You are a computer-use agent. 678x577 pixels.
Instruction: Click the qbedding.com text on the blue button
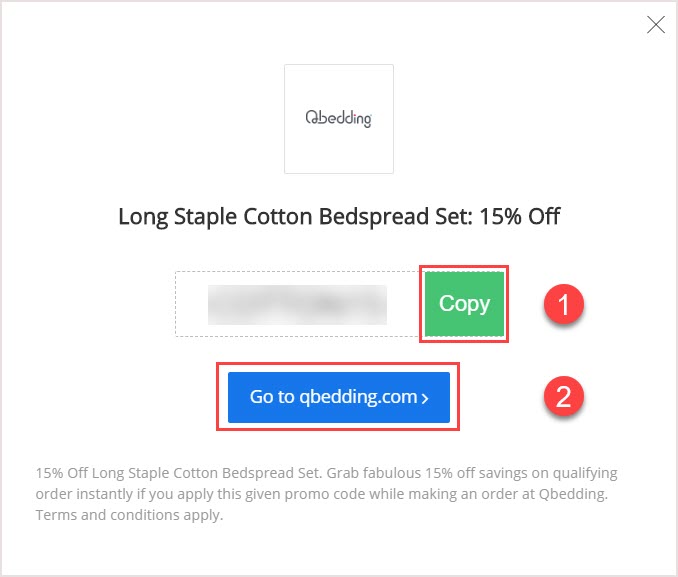pyautogui.click(x=358, y=397)
